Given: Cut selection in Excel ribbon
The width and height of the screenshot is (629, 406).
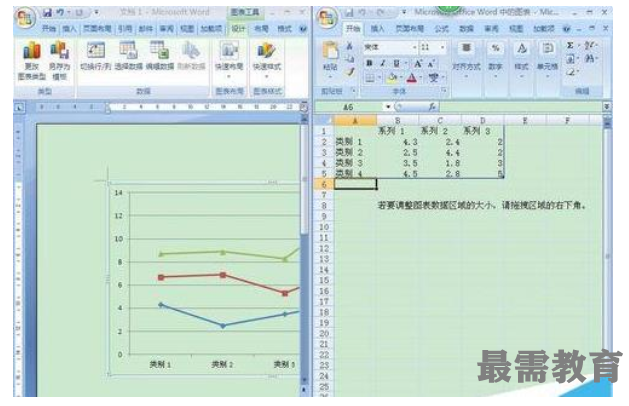Looking at the screenshot, I should [350, 47].
